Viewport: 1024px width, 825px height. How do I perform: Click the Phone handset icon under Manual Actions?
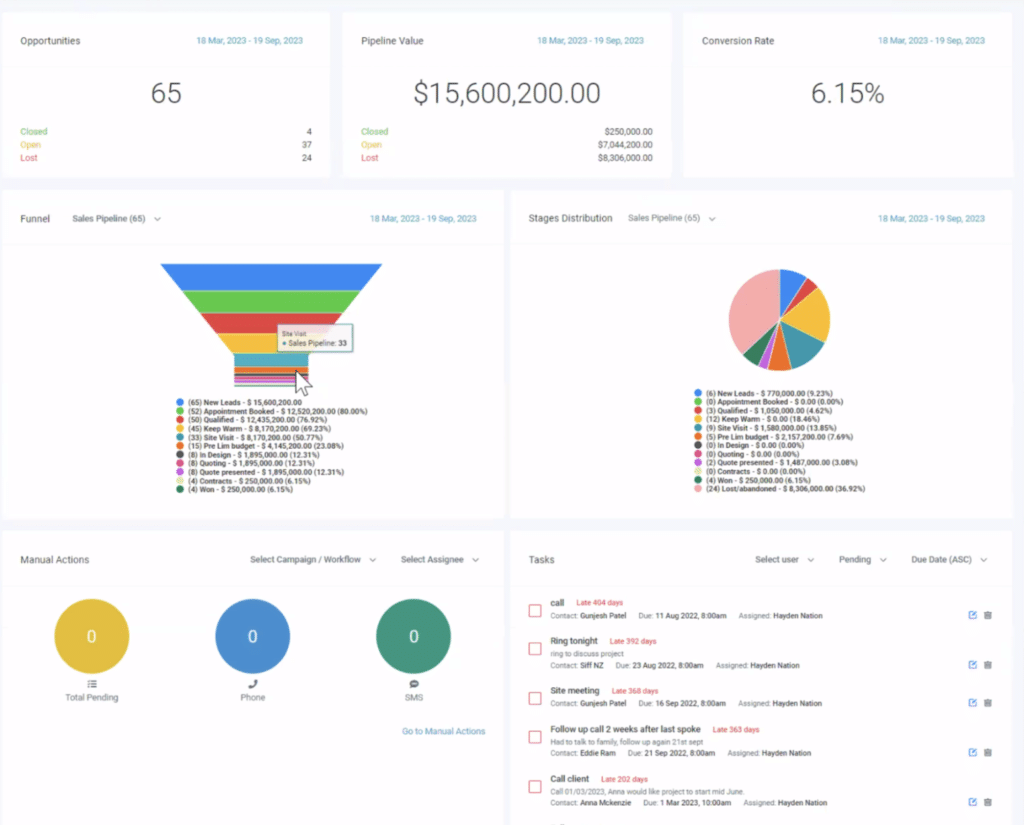252,684
